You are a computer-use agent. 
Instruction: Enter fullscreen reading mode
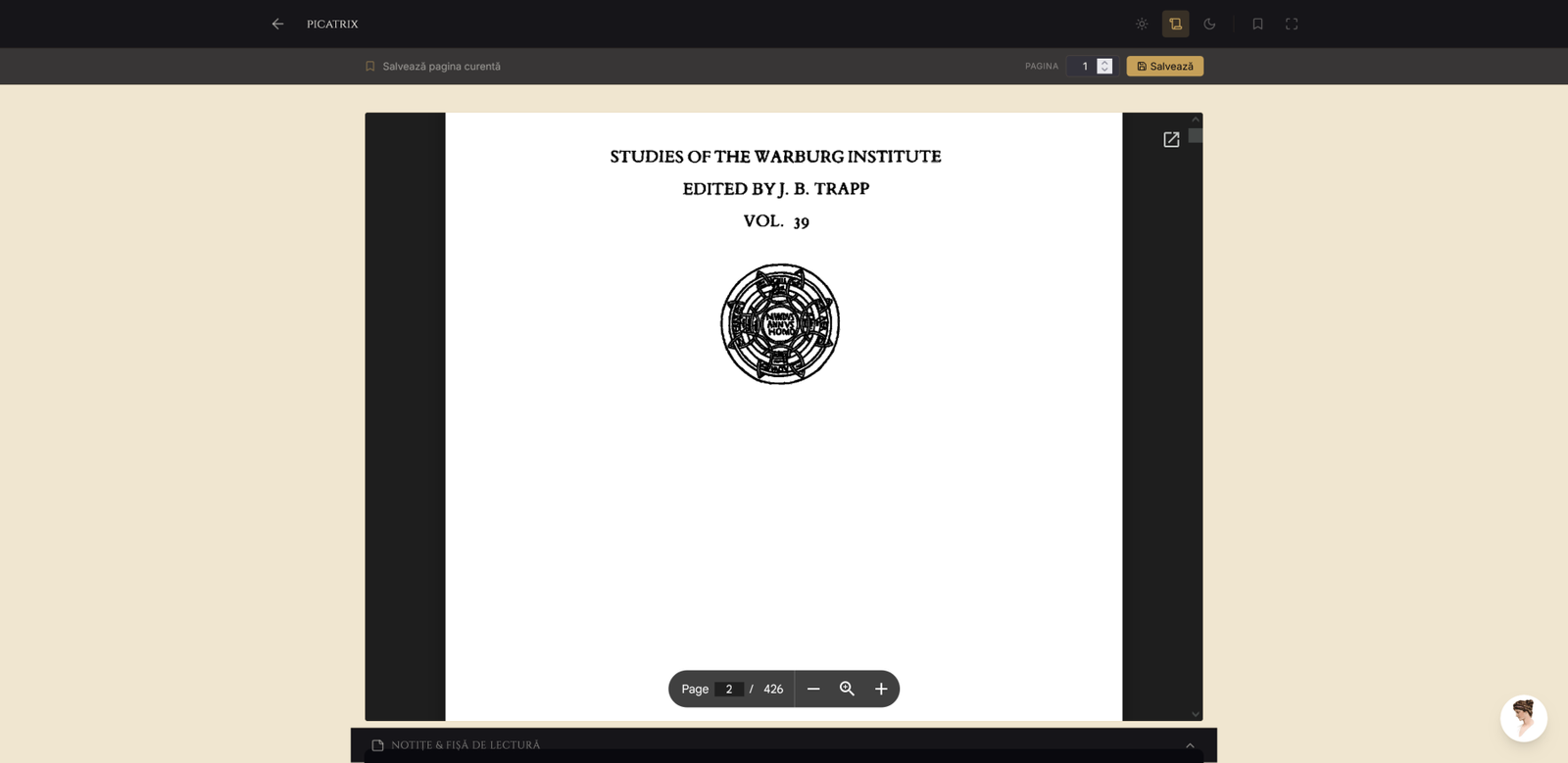click(1292, 24)
